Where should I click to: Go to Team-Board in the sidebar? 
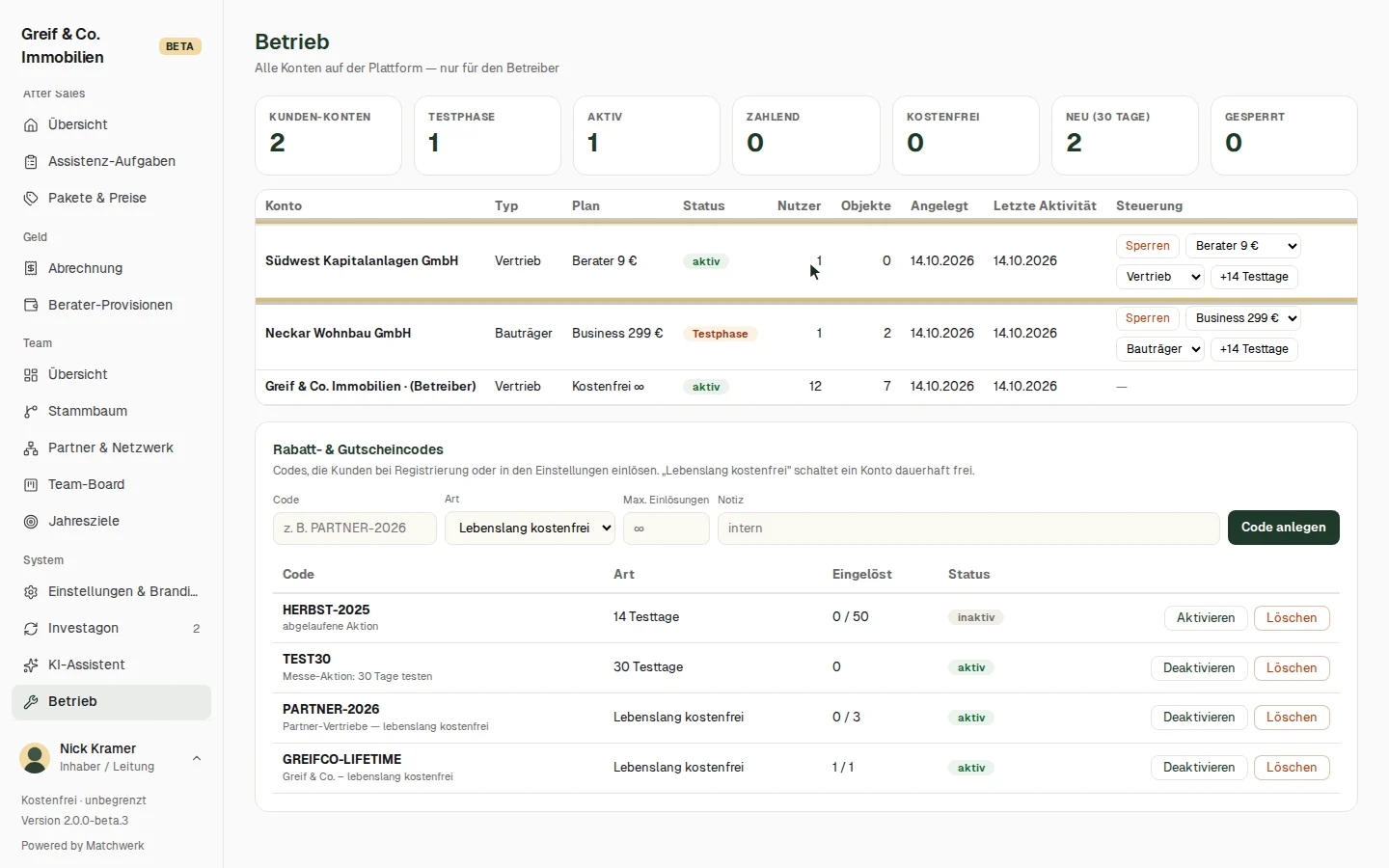point(111,485)
